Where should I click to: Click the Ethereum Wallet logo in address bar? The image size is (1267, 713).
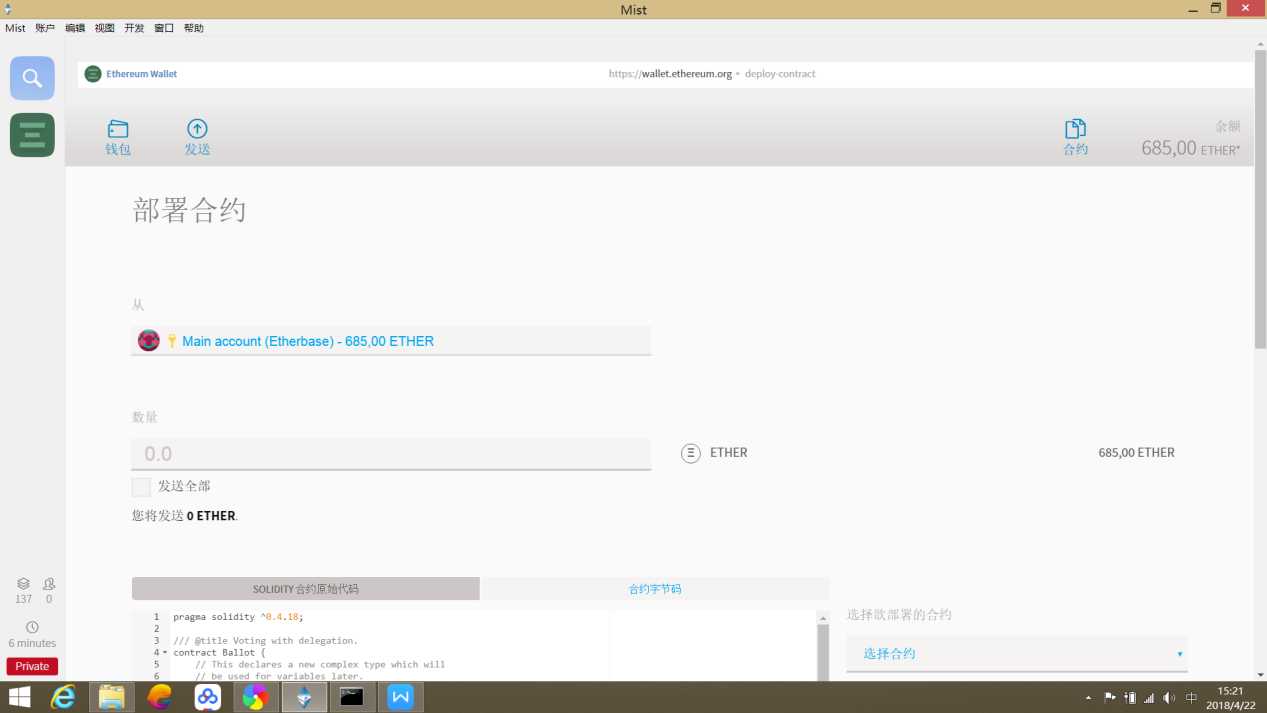93,74
